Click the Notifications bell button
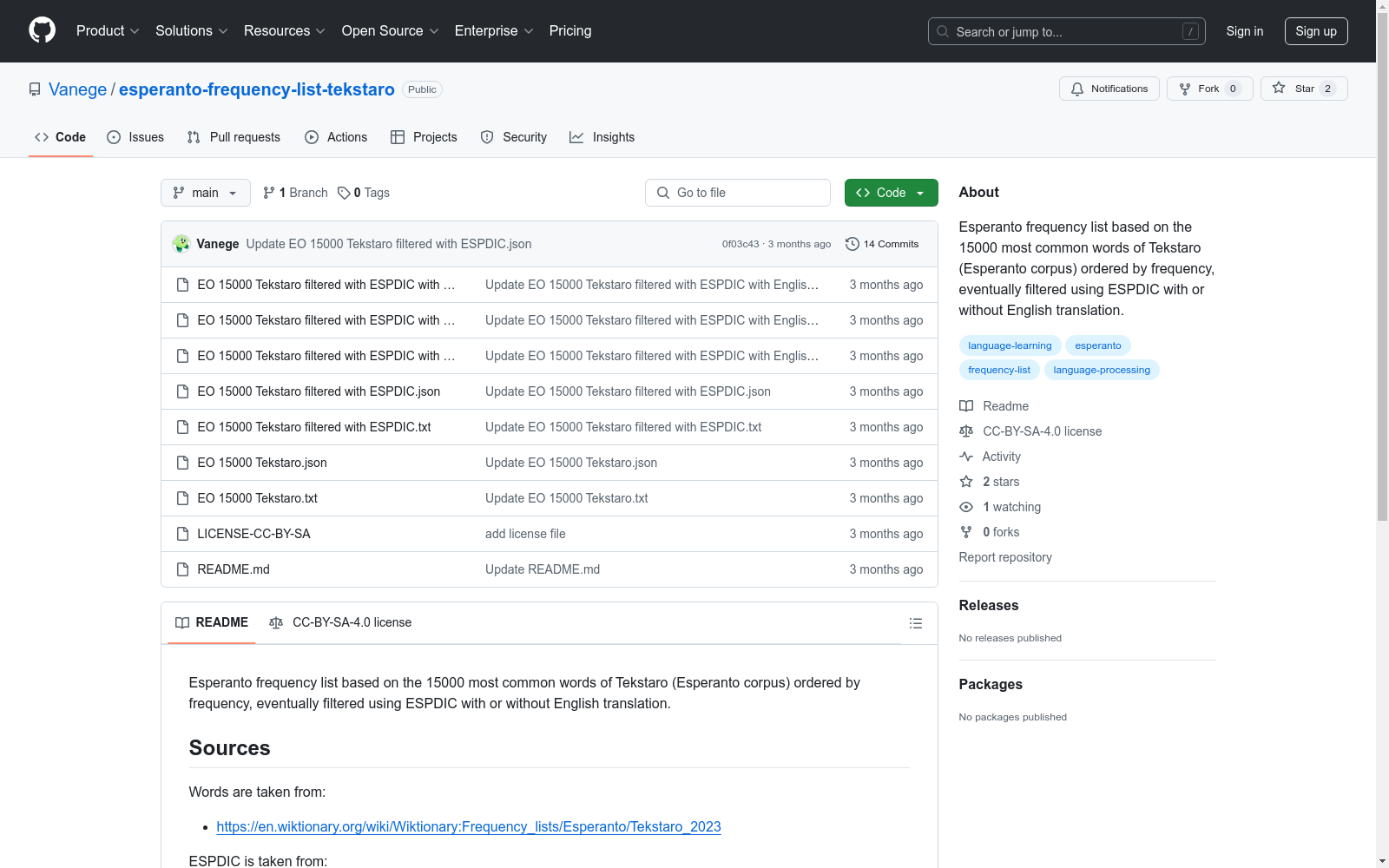Screen dimensions: 1389x868 [1109, 89]
